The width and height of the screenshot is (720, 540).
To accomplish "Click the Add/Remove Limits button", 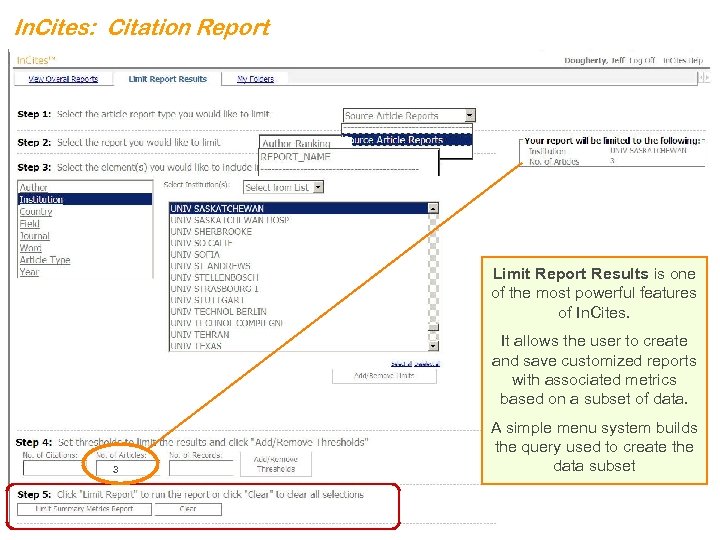I will pos(384,376).
